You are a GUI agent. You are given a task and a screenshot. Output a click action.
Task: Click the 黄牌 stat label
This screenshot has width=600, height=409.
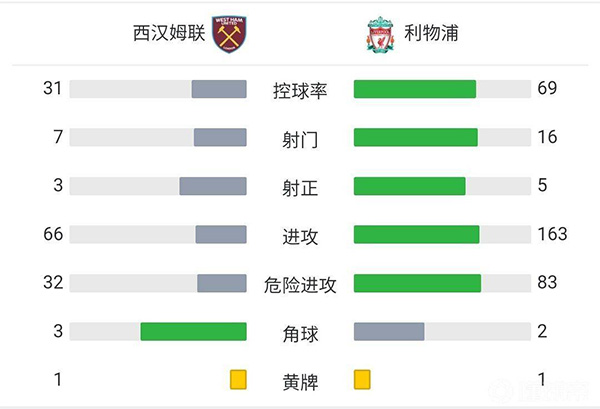[300, 381]
